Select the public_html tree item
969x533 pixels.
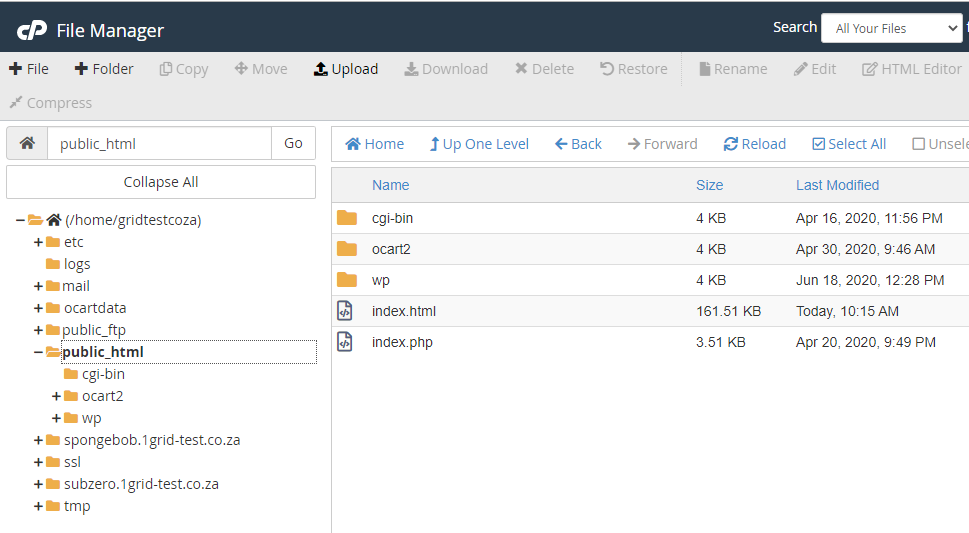click(103, 352)
